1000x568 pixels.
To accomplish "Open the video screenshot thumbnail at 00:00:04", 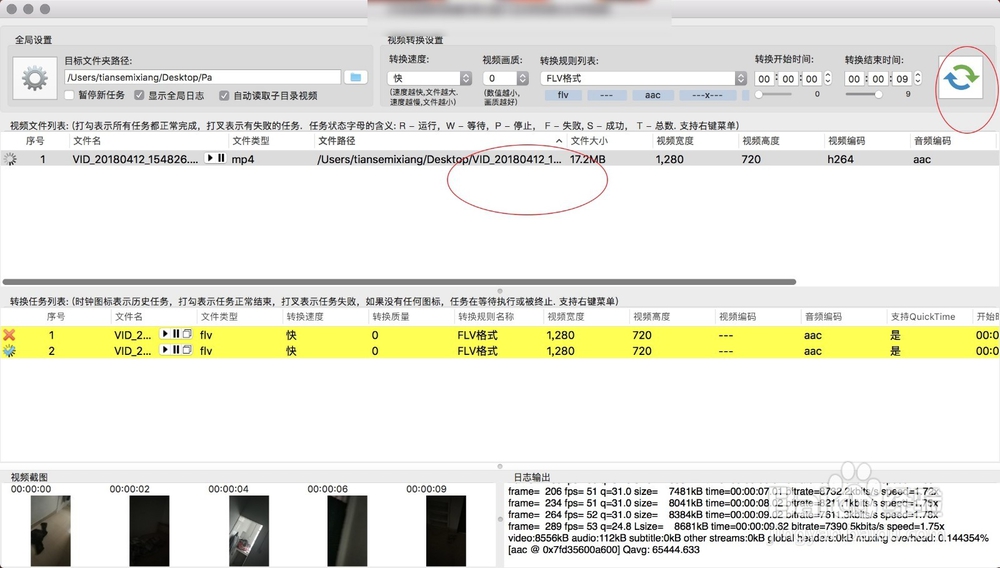I will [x=249, y=530].
